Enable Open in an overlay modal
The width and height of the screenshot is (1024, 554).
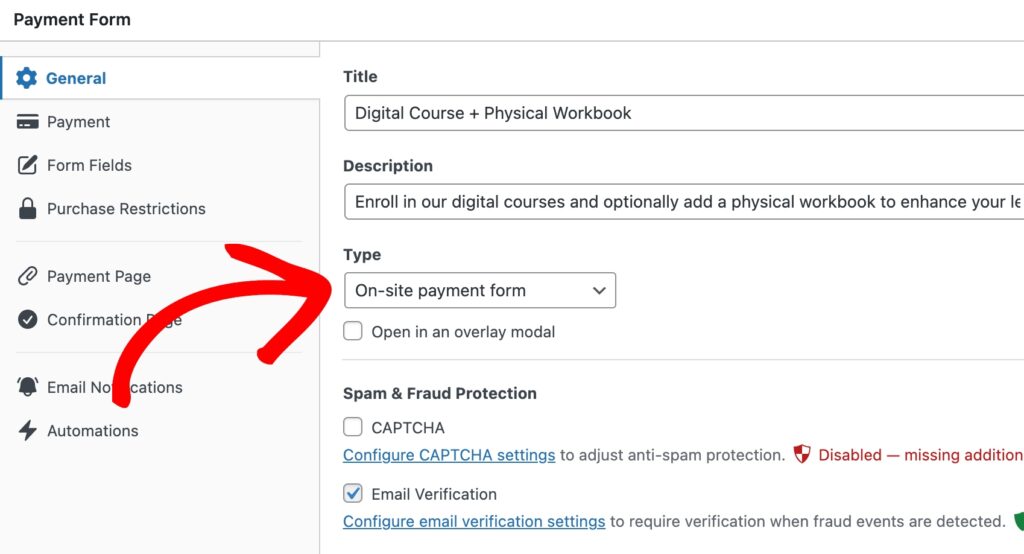(353, 331)
